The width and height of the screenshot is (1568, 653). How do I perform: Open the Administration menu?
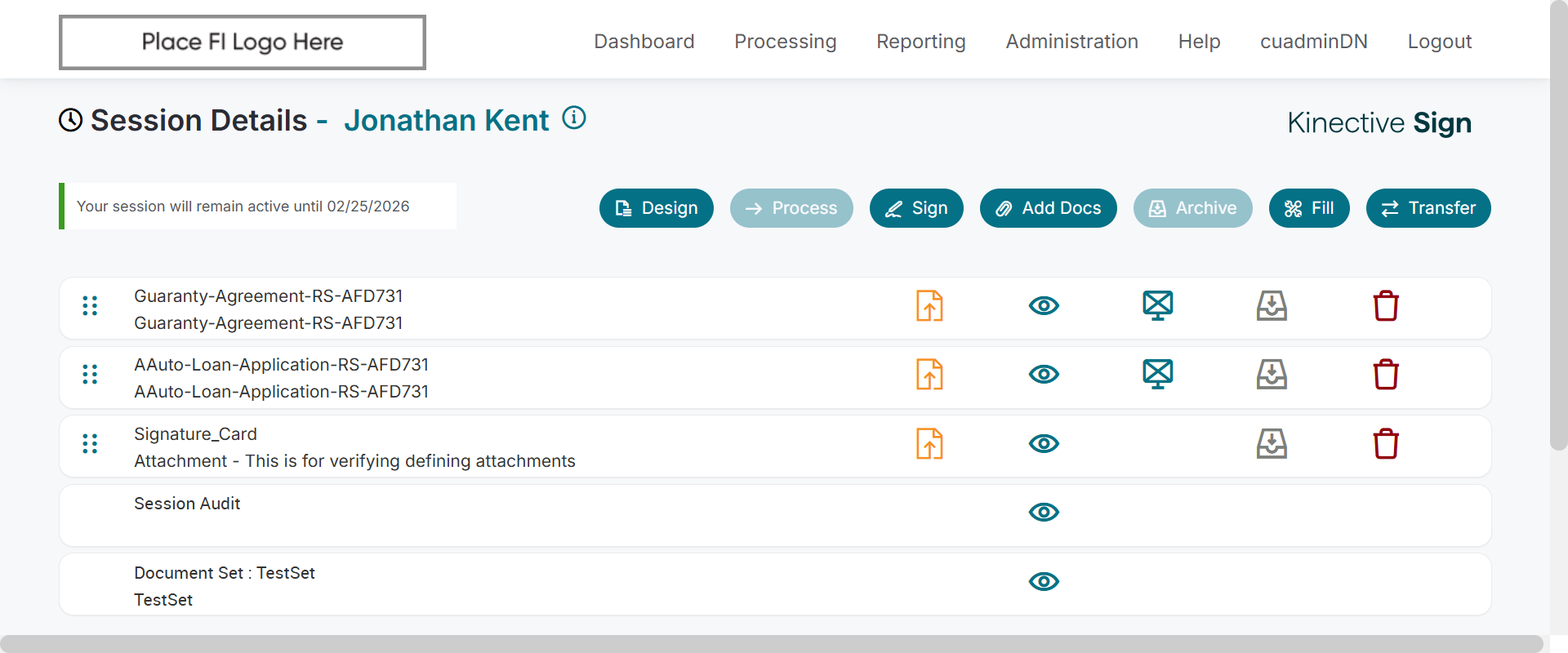click(x=1071, y=42)
